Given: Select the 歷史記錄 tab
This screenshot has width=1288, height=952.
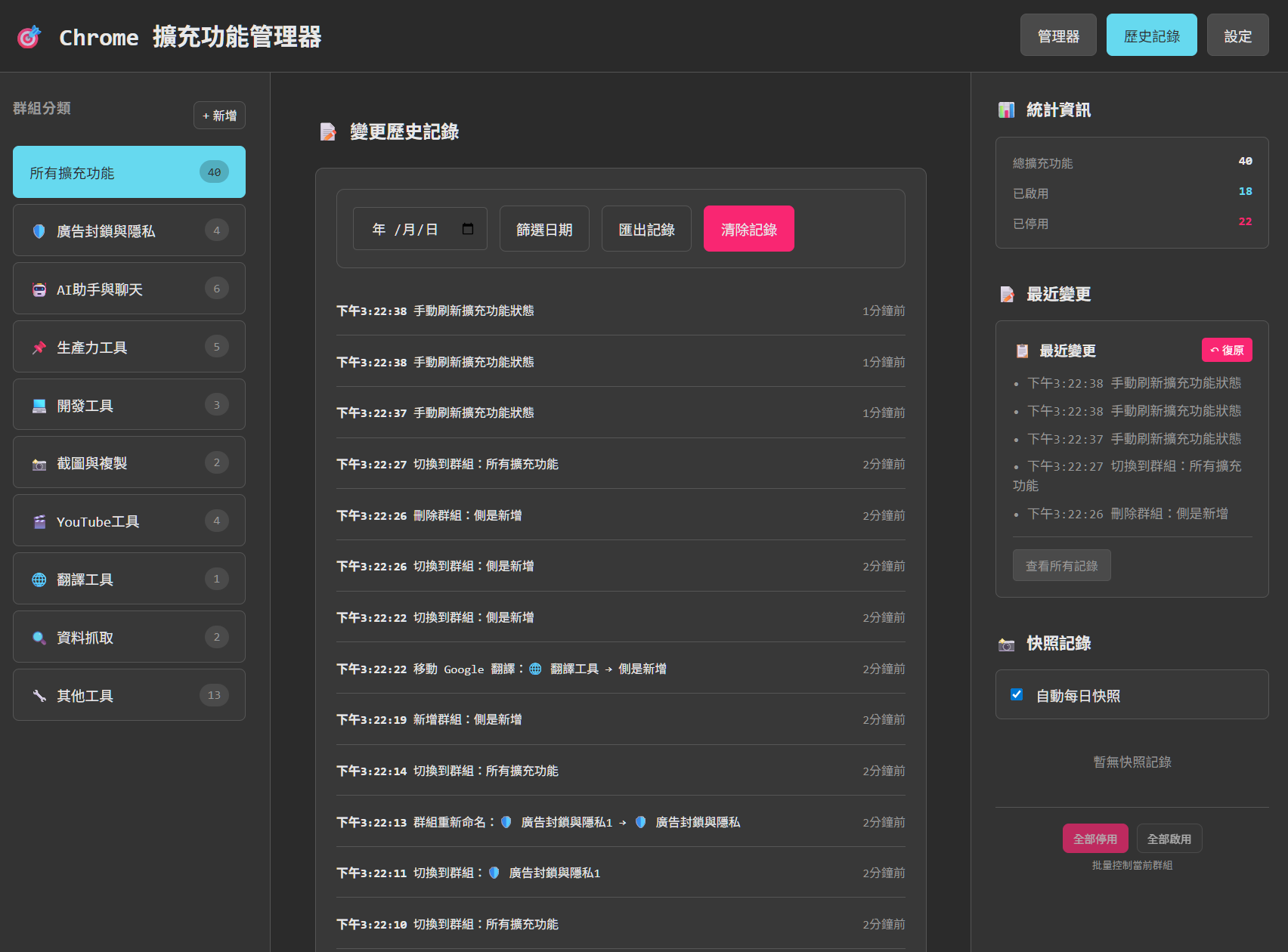Looking at the screenshot, I should tap(1150, 36).
